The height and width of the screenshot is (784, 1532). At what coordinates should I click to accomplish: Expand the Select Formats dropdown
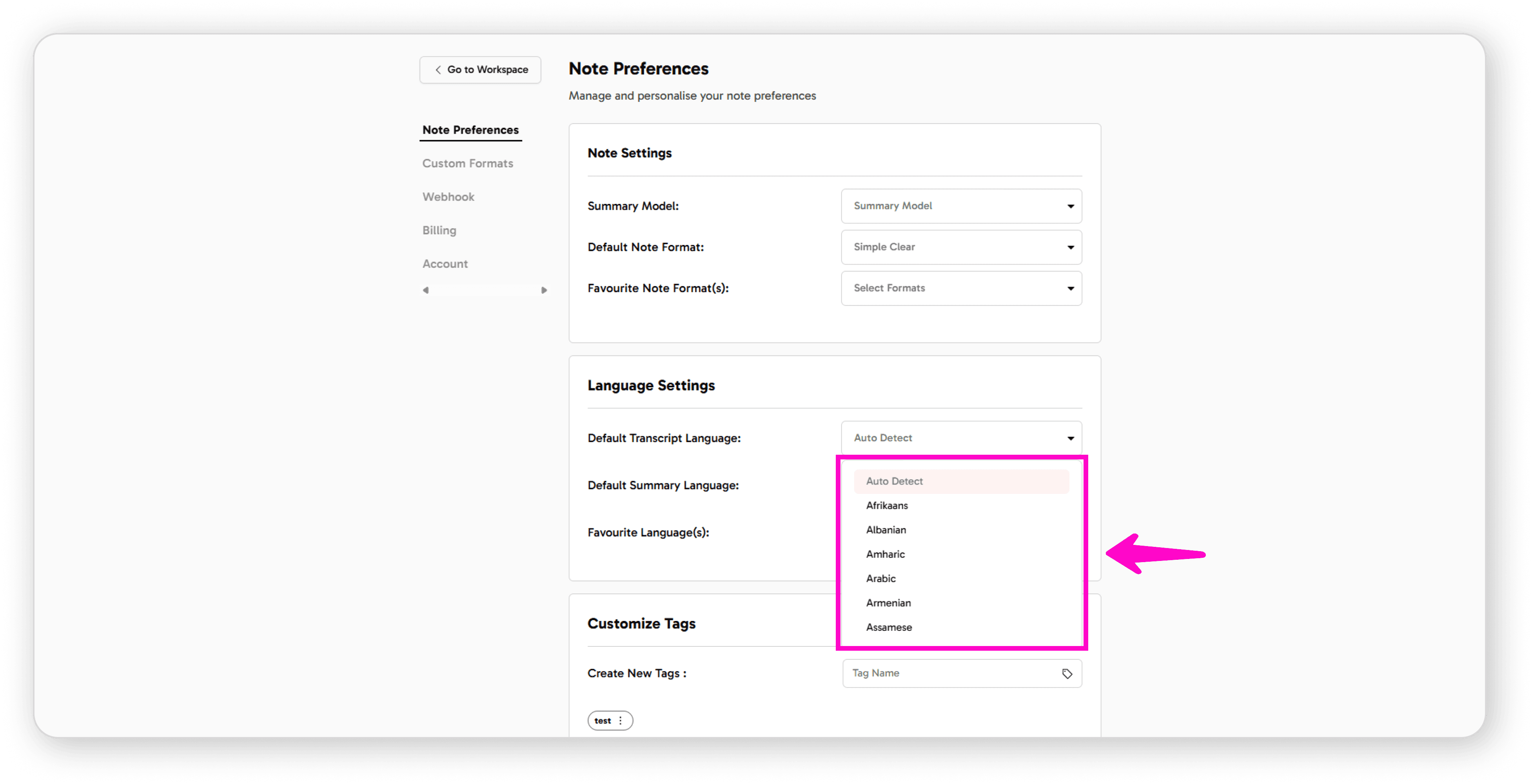pos(961,288)
